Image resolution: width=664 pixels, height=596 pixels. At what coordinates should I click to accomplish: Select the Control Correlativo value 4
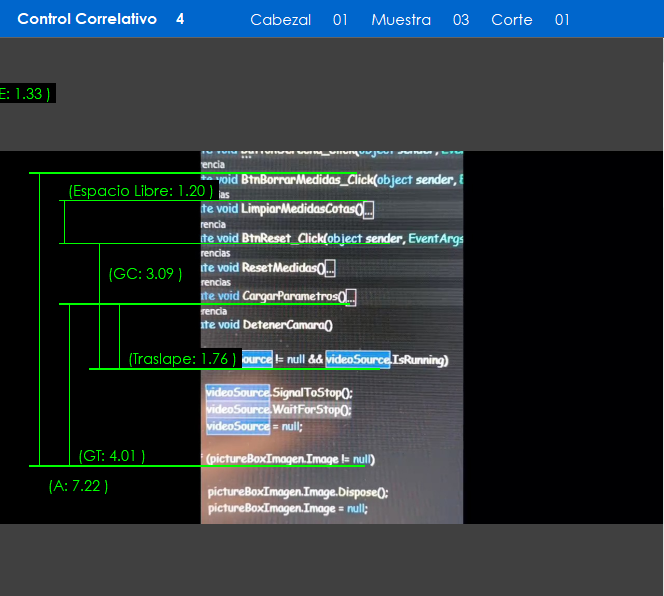tap(180, 19)
